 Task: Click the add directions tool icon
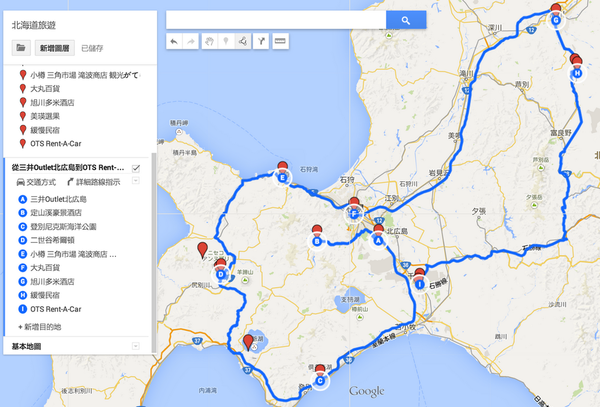(261, 42)
